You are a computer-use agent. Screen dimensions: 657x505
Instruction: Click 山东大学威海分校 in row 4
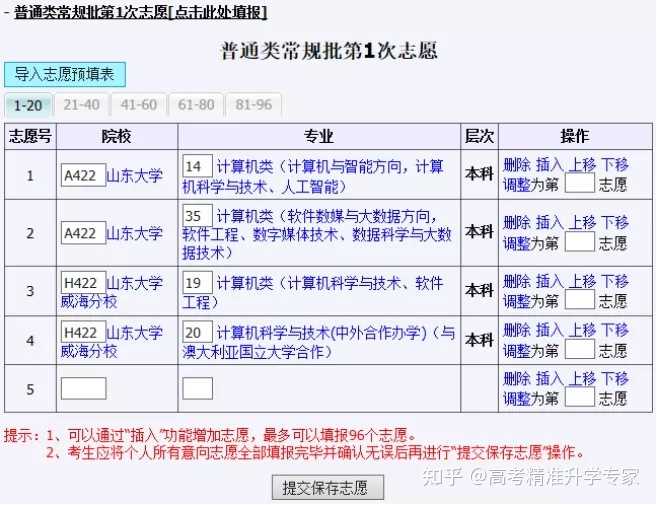coord(112,342)
